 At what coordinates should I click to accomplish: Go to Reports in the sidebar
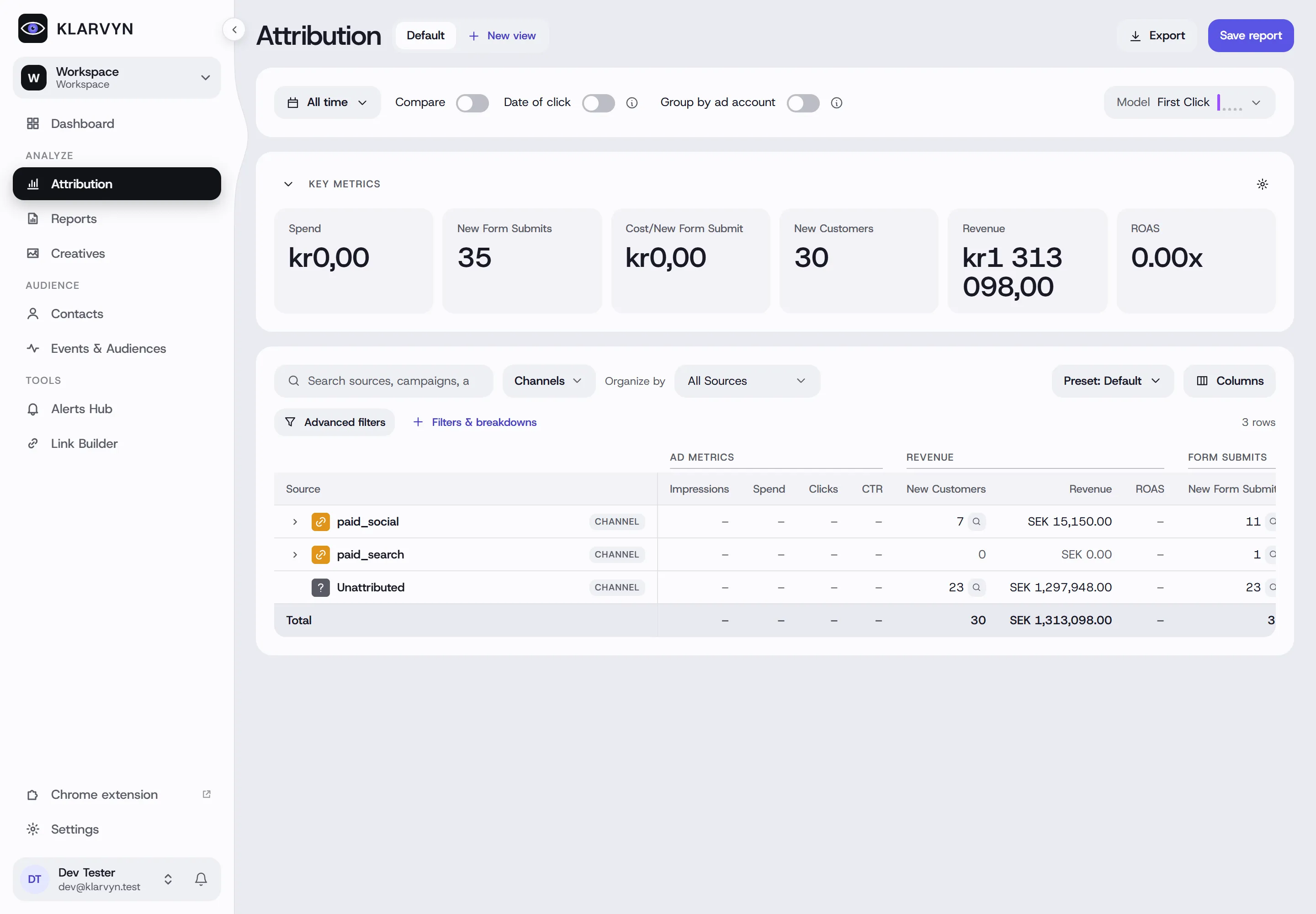pyautogui.click(x=117, y=219)
